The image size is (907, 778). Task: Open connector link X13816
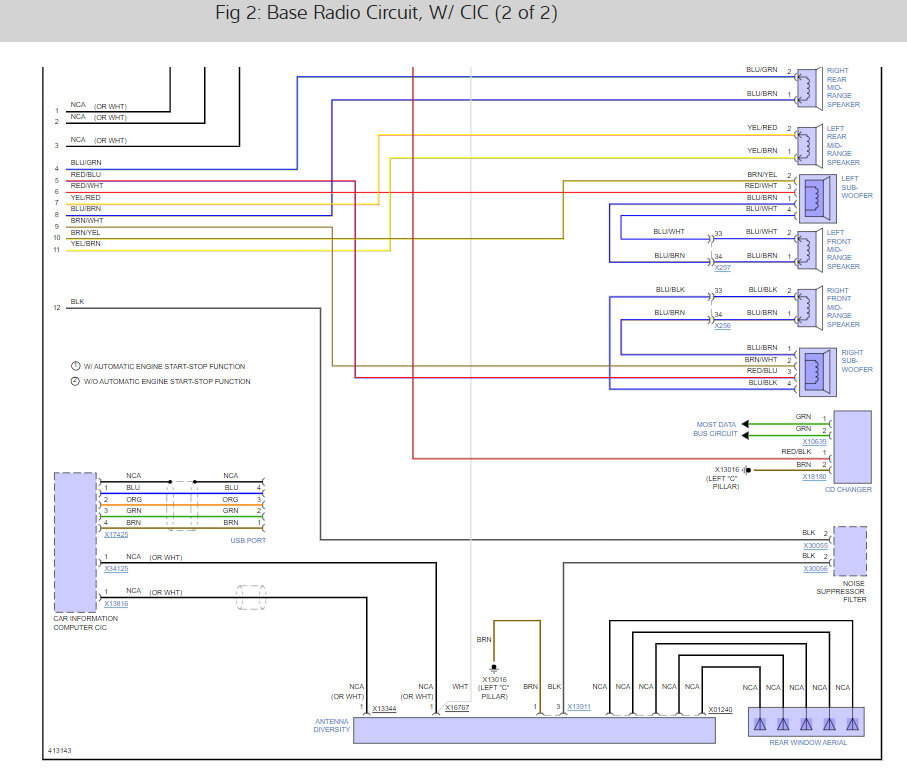pyautogui.click(x=116, y=603)
